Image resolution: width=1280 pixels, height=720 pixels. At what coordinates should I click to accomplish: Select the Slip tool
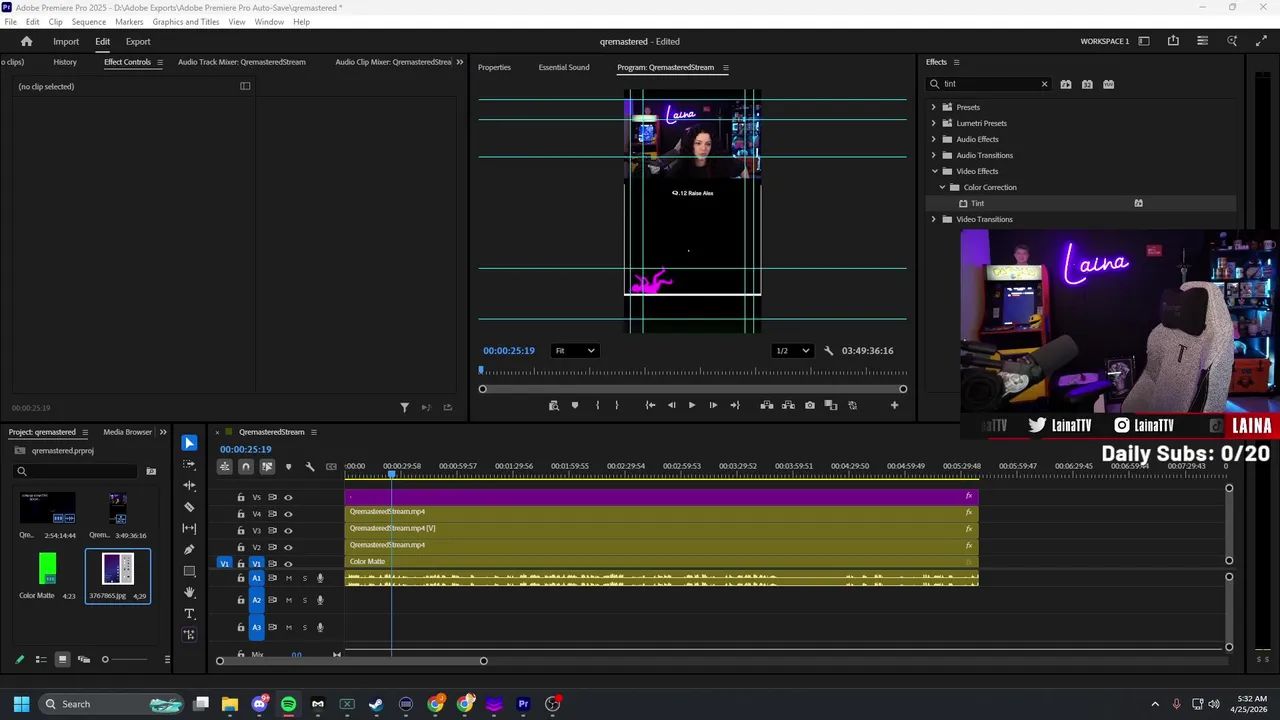(189, 528)
